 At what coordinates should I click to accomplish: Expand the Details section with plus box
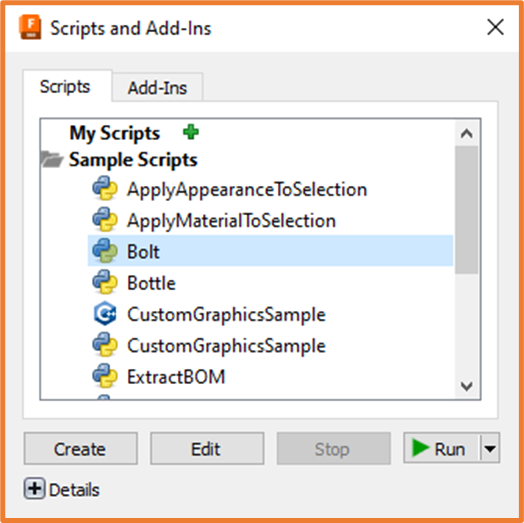coord(34,489)
